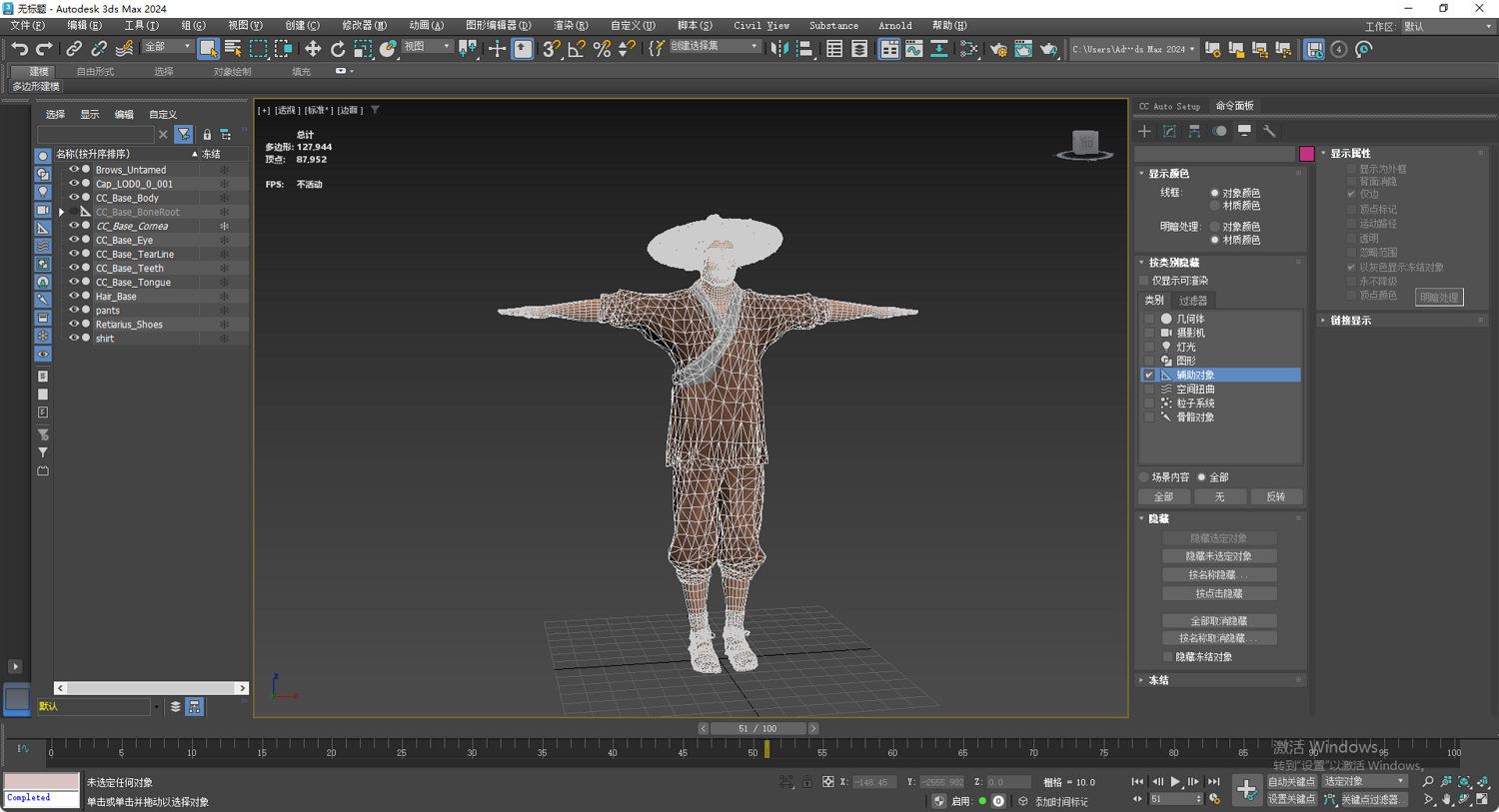Collapse the 按类别隐藏 rollout

tap(1173, 263)
